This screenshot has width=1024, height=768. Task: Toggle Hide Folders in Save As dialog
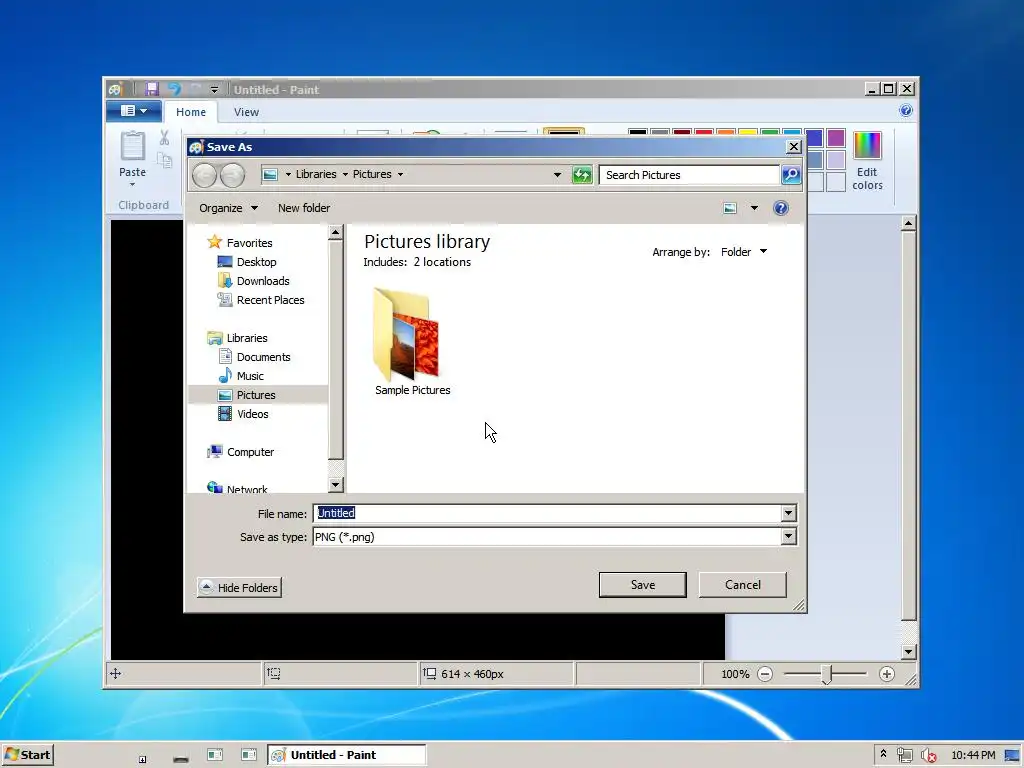(x=239, y=587)
